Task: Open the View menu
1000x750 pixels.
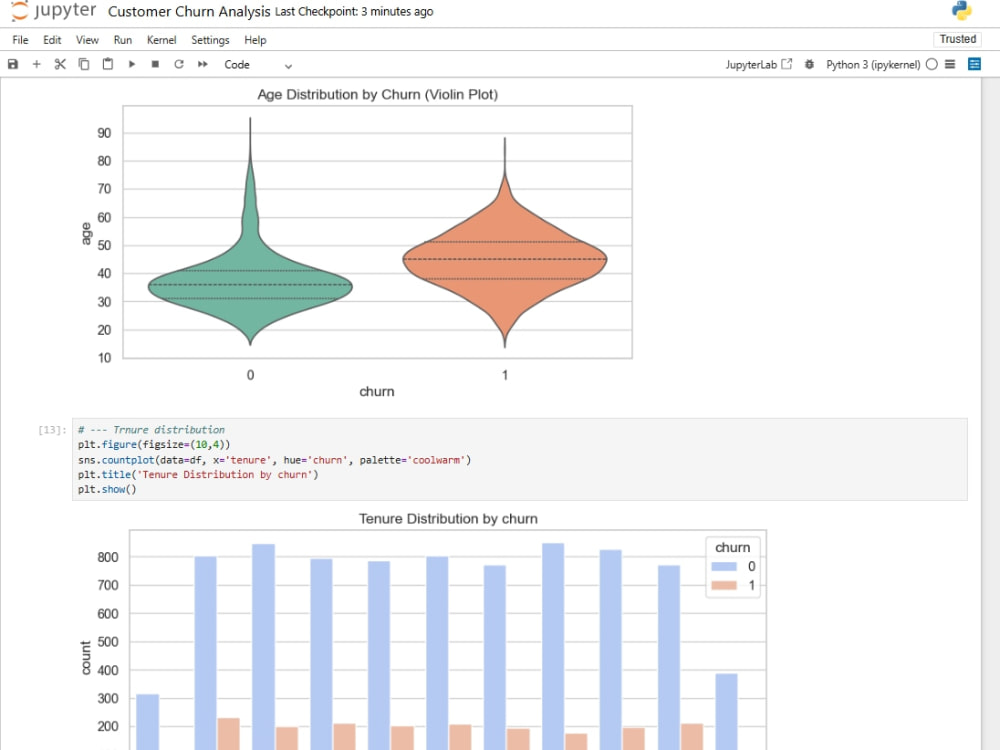Action: pyautogui.click(x=87, y=40)
